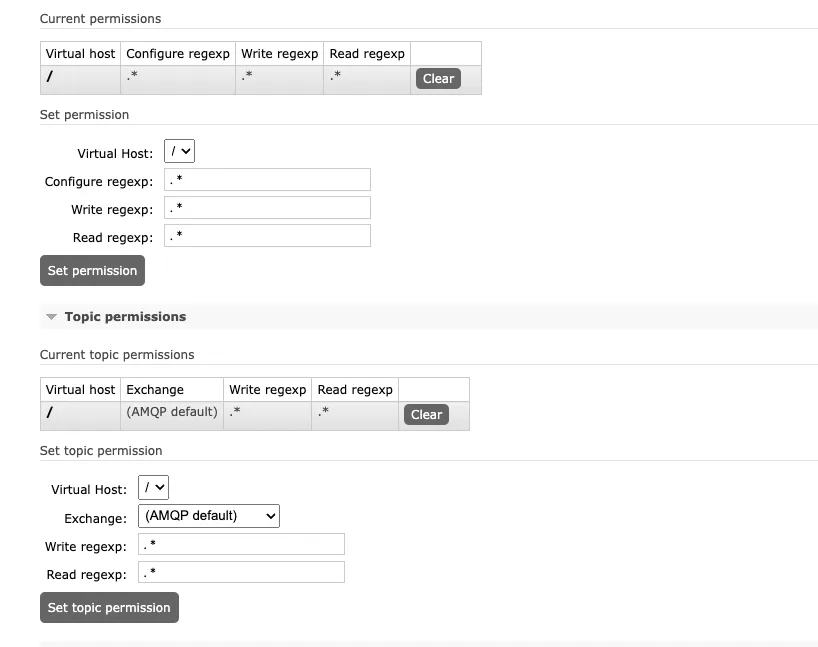Click the / virtual host in topic permissions table
Viewport: 818px width, 647px height.
[50, 411]
